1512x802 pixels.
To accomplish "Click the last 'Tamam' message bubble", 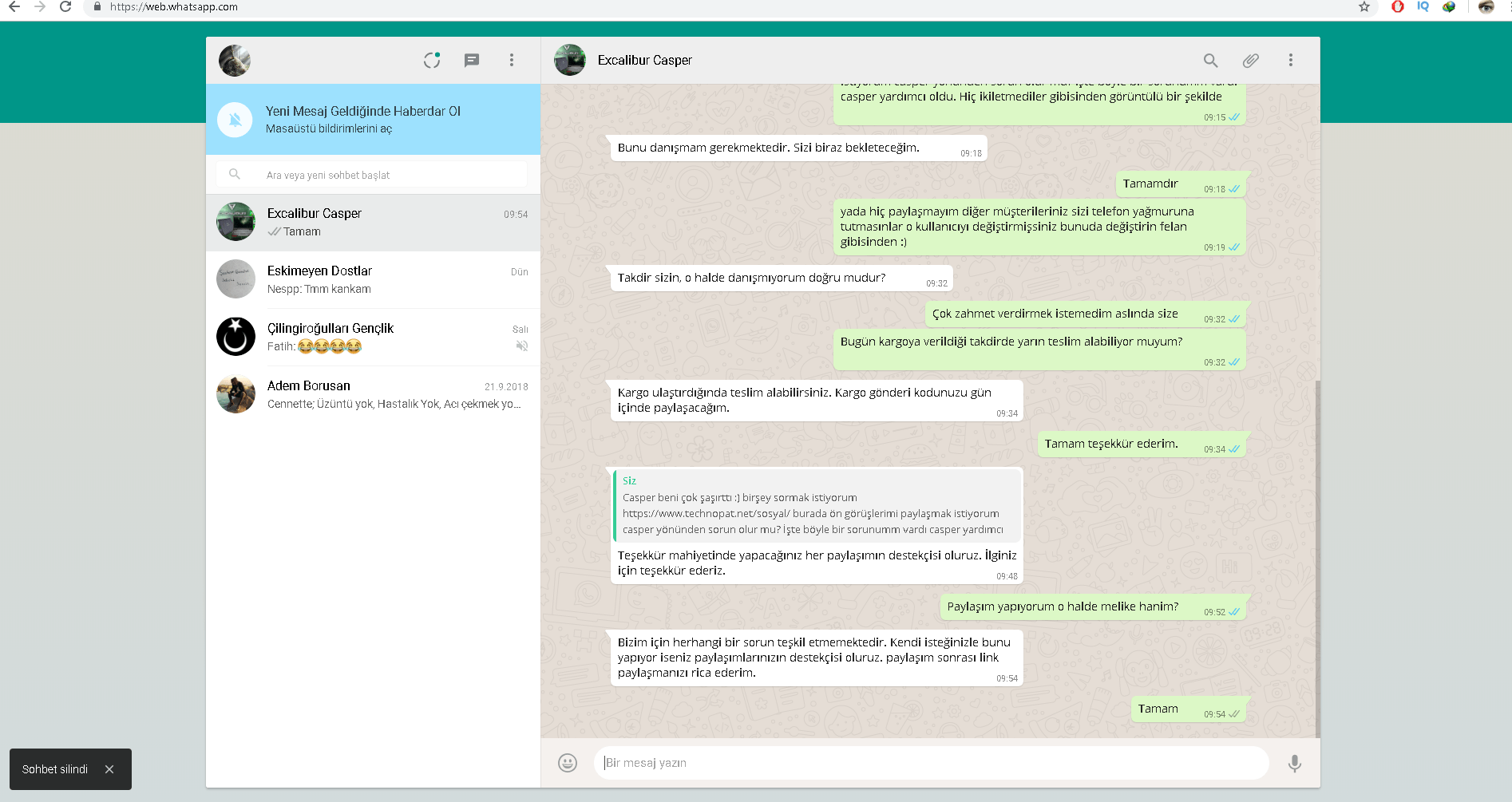I will pos(1189,709).
